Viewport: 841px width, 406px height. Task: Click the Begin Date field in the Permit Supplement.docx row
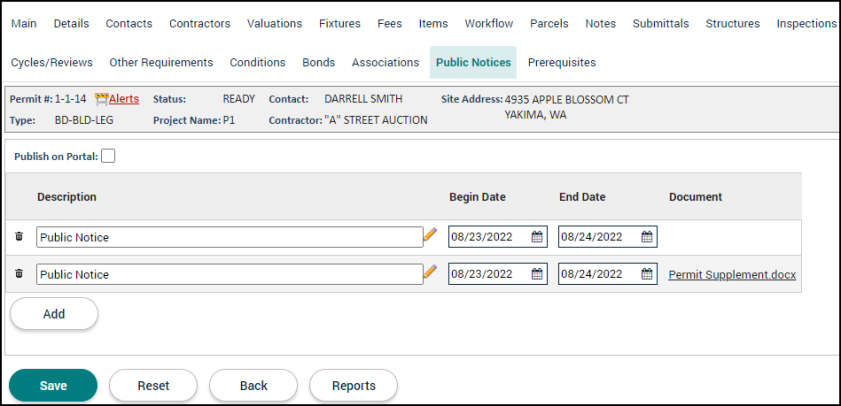click(x=498, y=274)
